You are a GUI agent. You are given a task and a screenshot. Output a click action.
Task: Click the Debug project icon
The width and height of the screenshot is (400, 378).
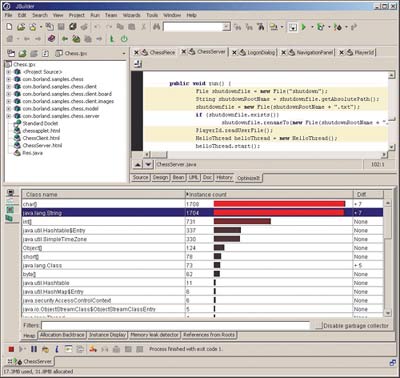tap(321, 27)
